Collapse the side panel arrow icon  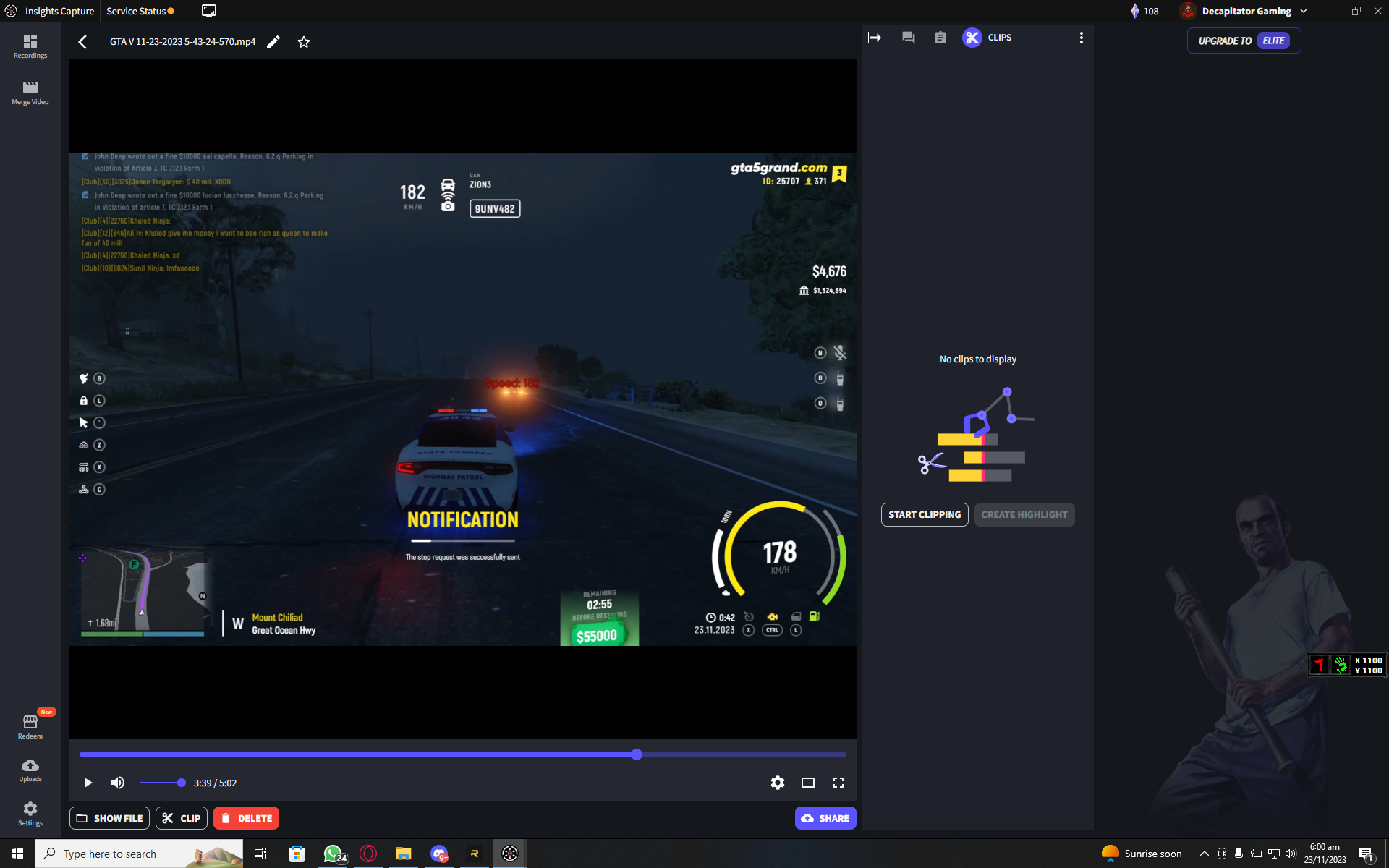(x=875, y=38)
